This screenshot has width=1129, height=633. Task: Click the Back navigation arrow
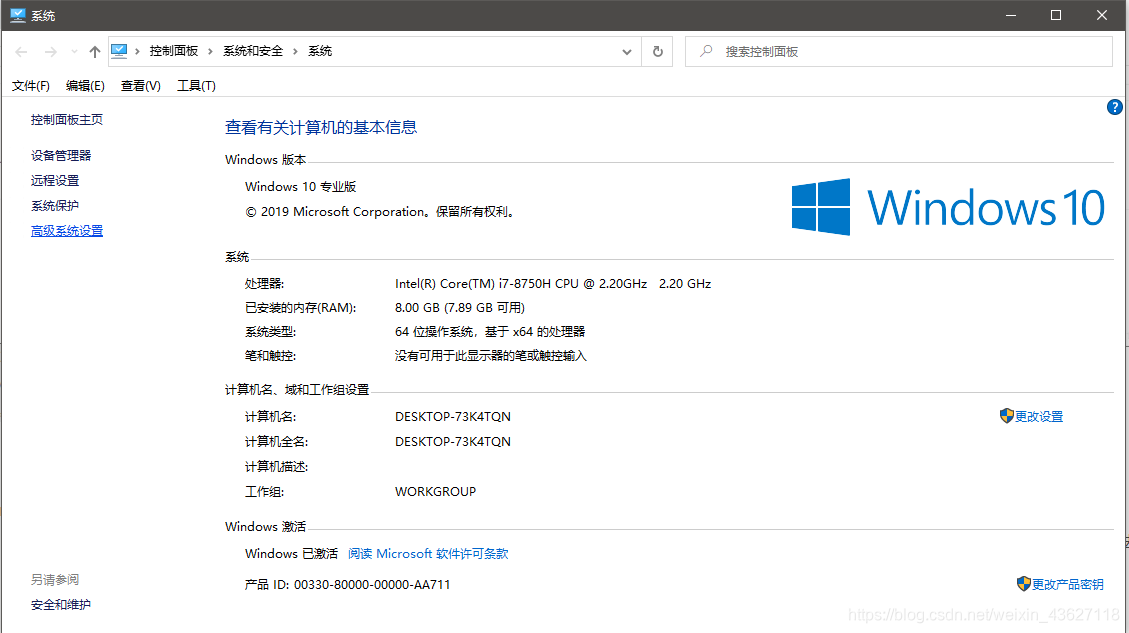tap(22, 52)
